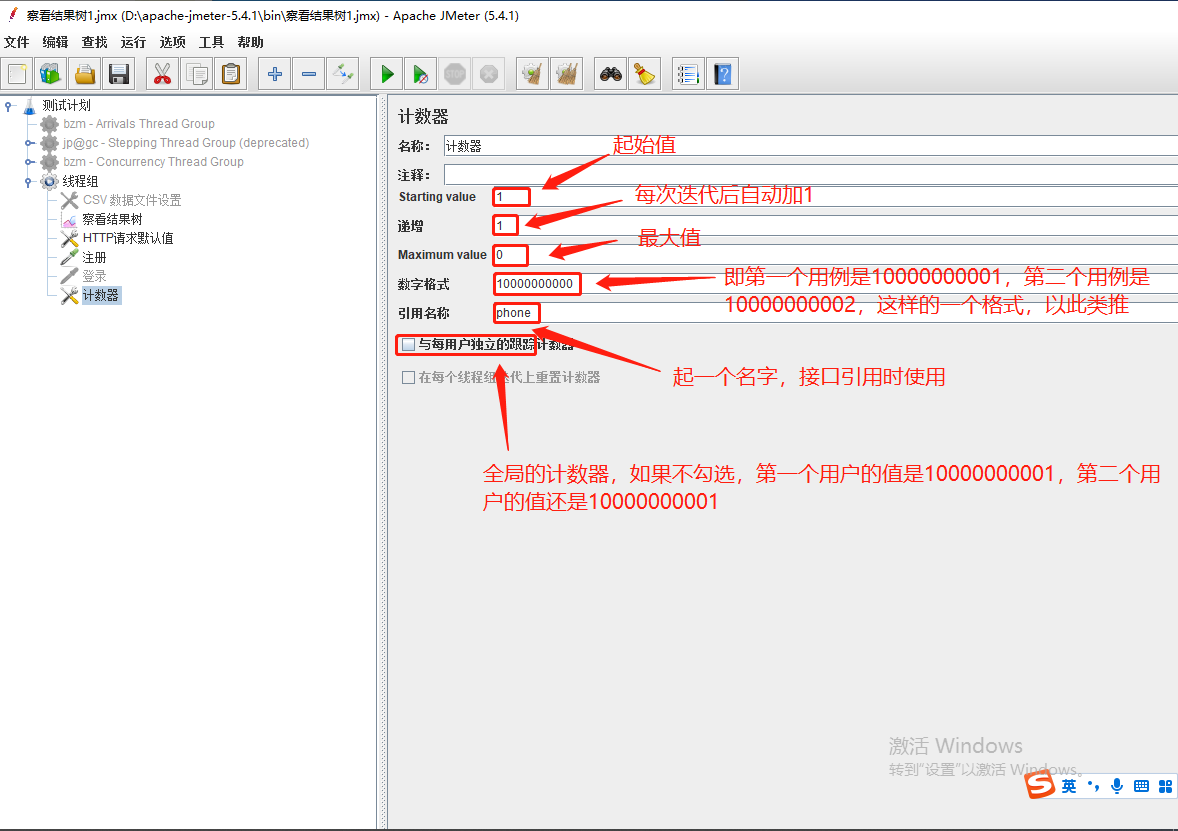
Task: Select bzm - Arrivals Thread Group
Action: click(139, 124)
